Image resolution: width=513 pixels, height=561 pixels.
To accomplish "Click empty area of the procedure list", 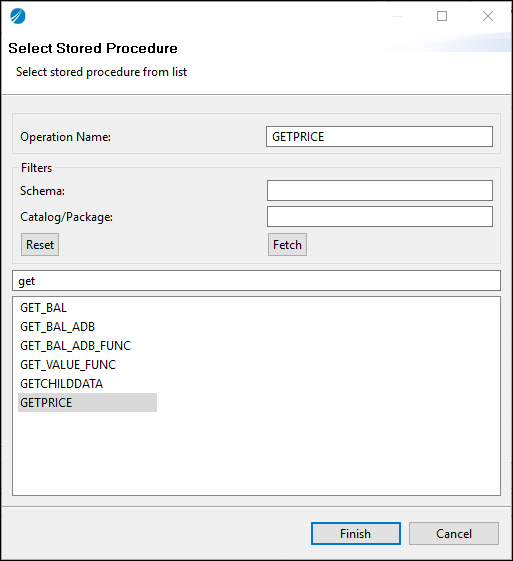I will [x=256, y=453].
